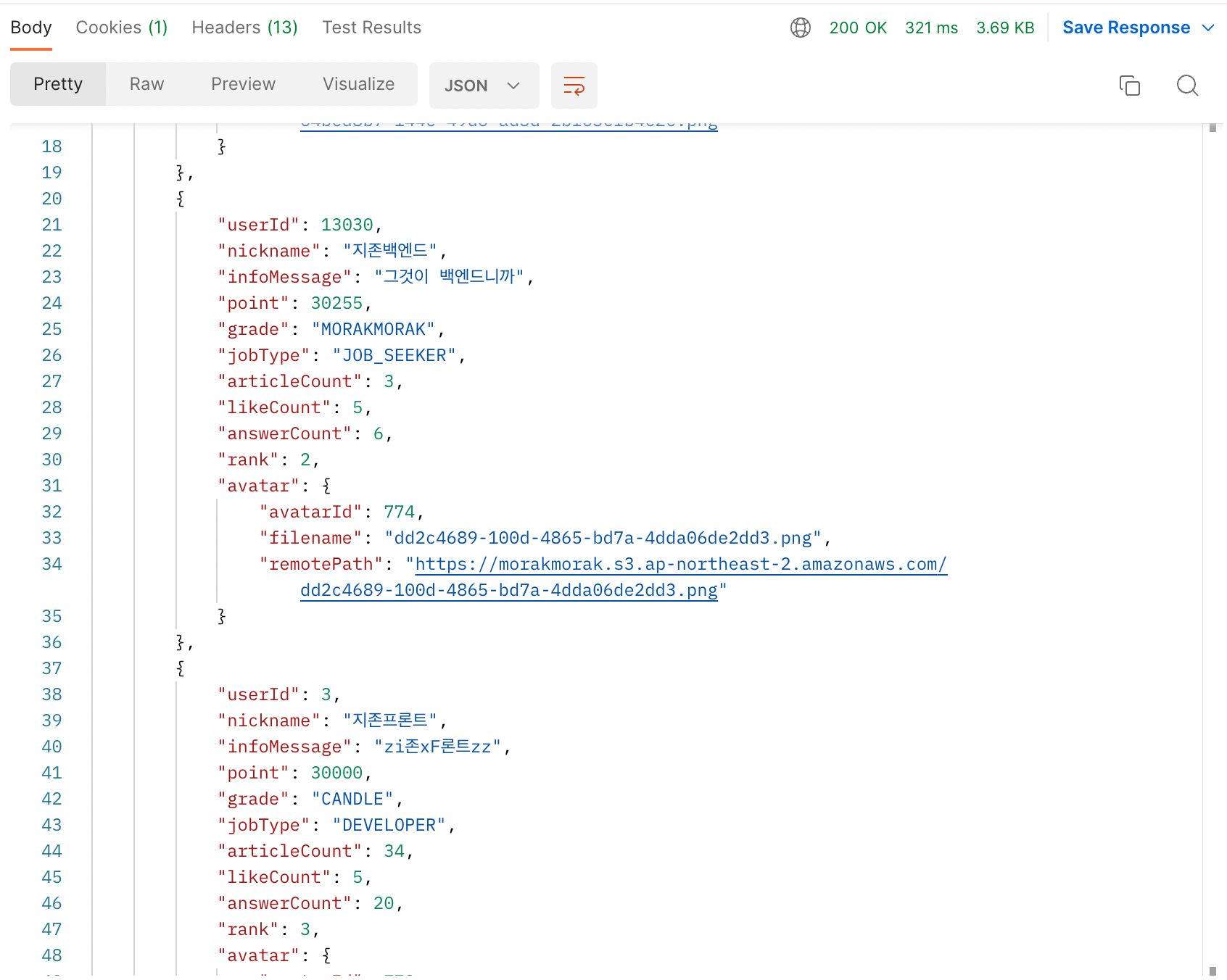Click the globe network information icon
The height and width of the screenshot is (980, 1227).
[x=801, y=28]
